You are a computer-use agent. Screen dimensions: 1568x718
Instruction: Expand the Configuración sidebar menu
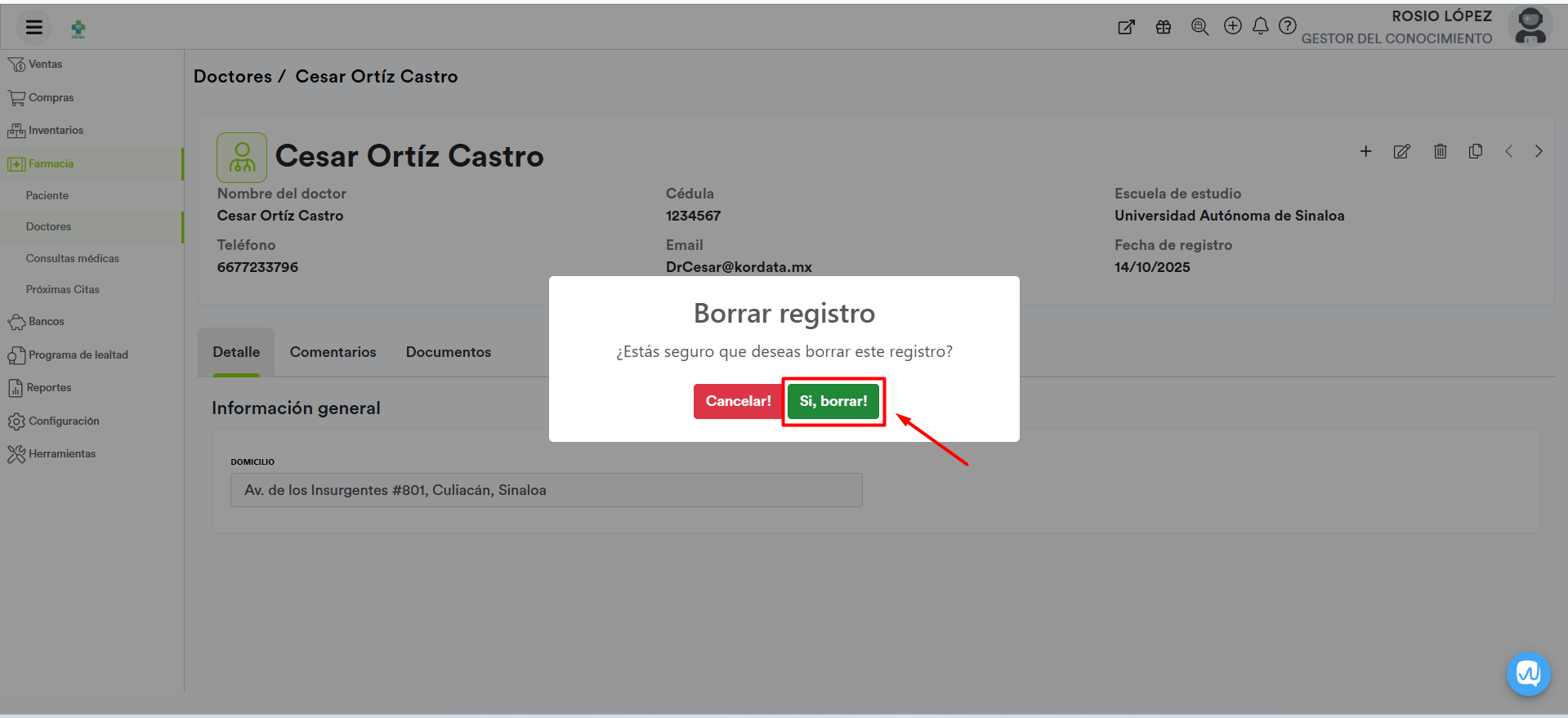[64, 421]
